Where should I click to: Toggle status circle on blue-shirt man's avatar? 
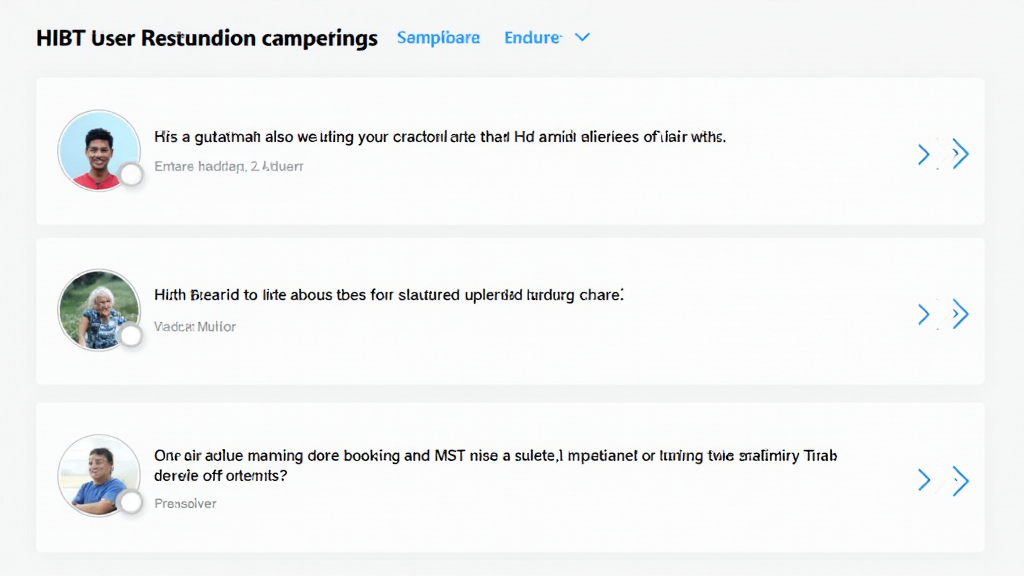pyautogui.click(x=131, y=500)
